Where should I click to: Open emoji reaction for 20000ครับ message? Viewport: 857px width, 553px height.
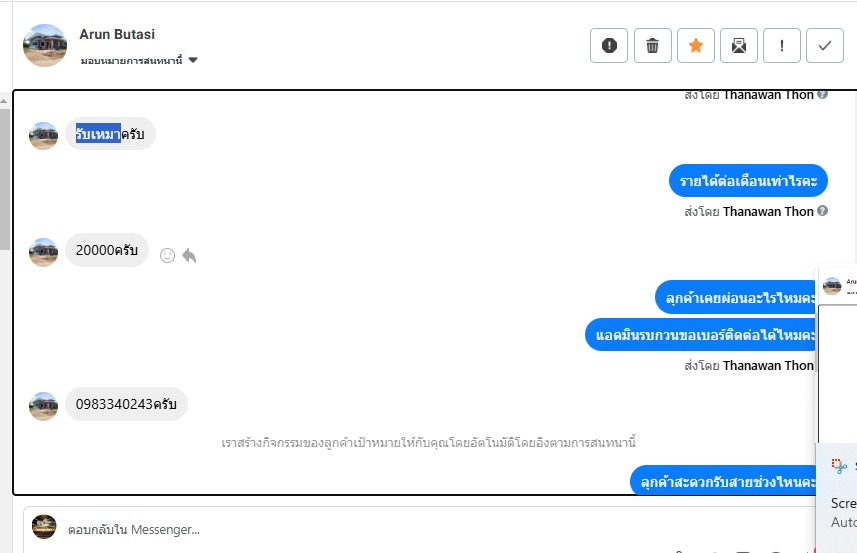[x=167, y=255]
